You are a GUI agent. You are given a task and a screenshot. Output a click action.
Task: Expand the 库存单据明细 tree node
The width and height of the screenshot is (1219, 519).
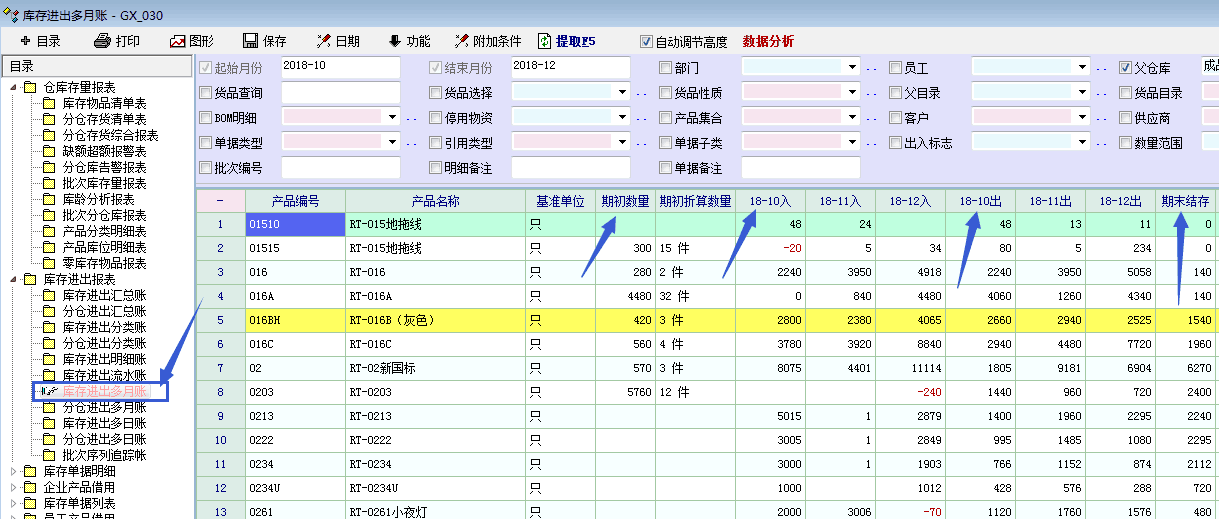[x=15, y=471]
